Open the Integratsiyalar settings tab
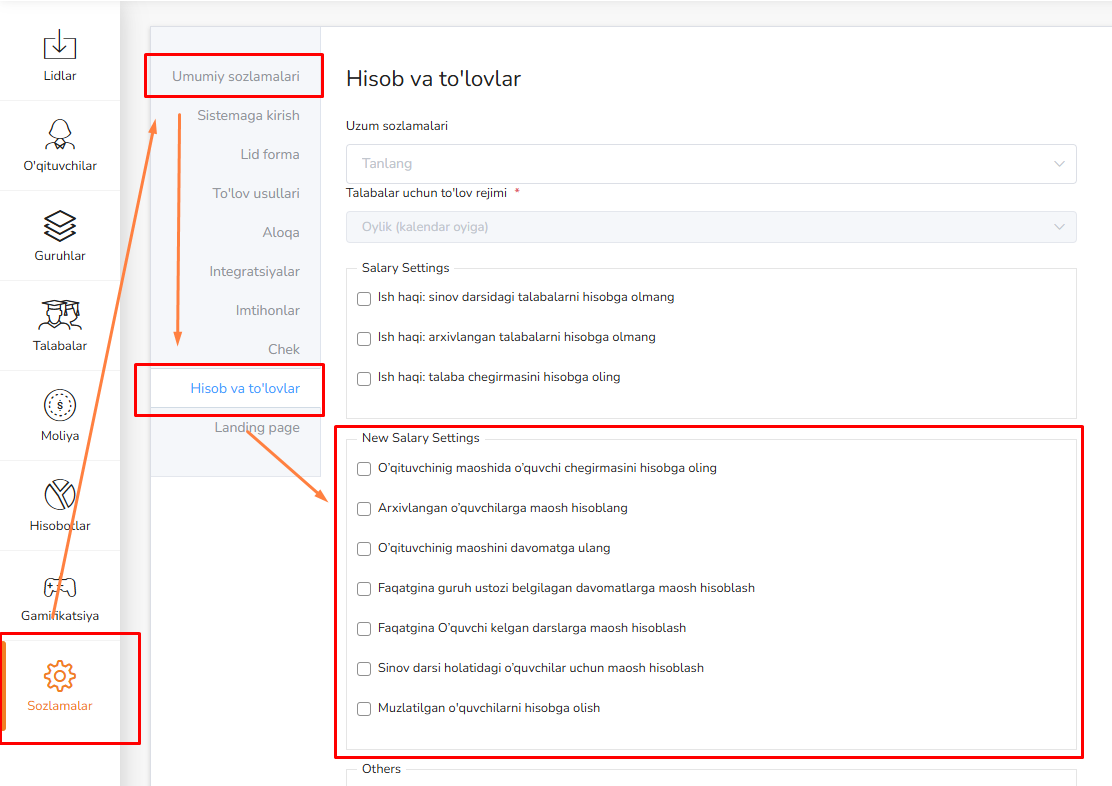The image size is (1112, 786). coord(254,271)
